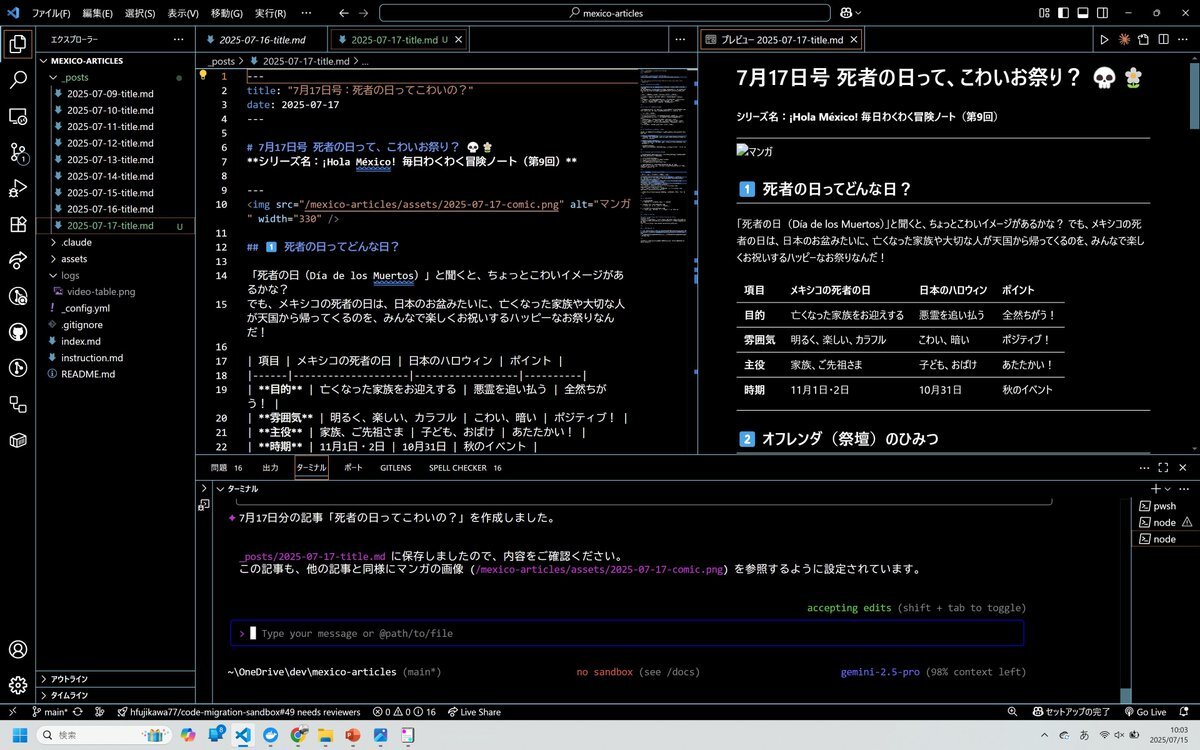Open Google Chrome from the taskbar

tap(298, 735)
